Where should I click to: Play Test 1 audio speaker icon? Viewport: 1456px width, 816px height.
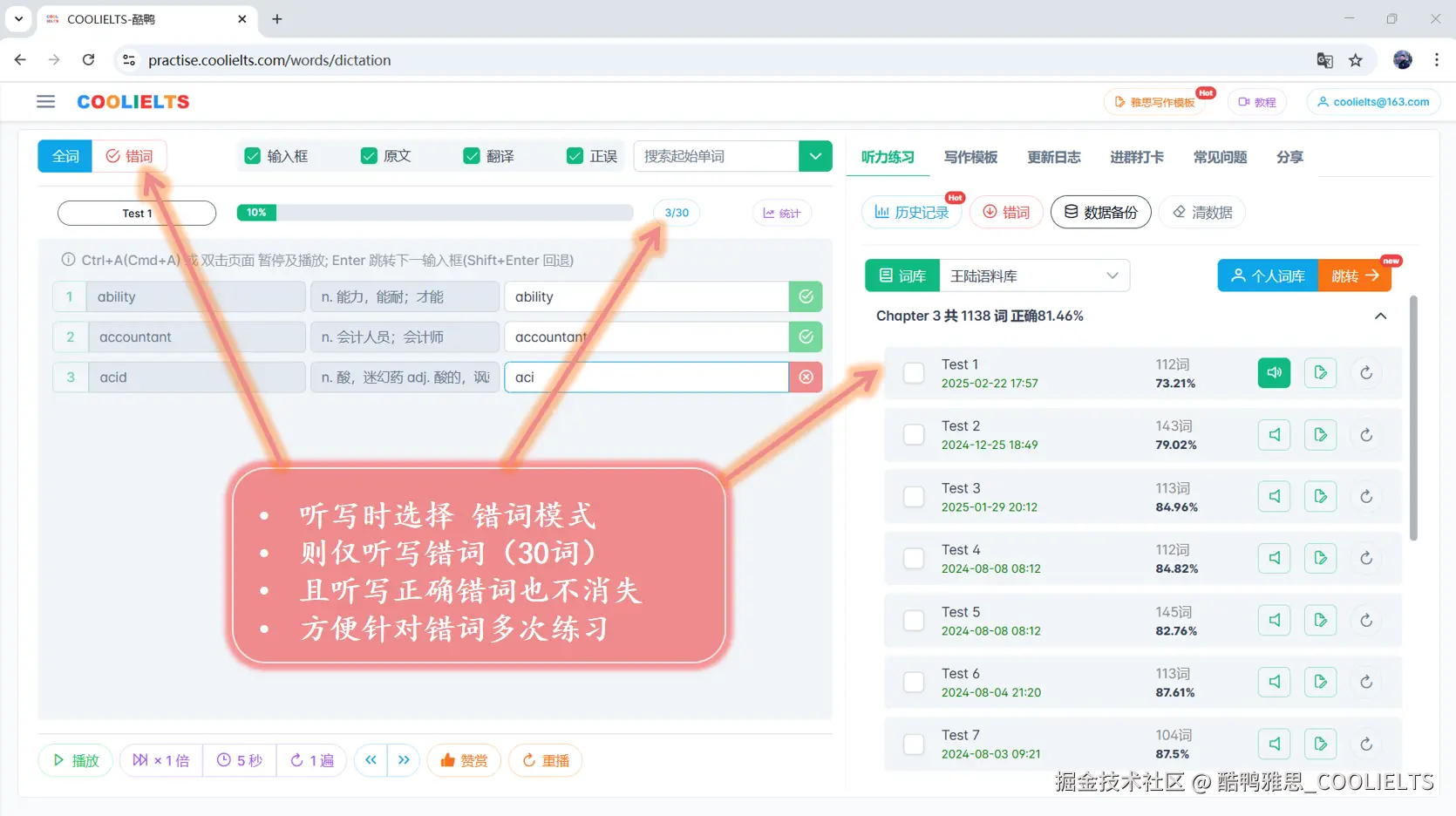pos(1274,372)
